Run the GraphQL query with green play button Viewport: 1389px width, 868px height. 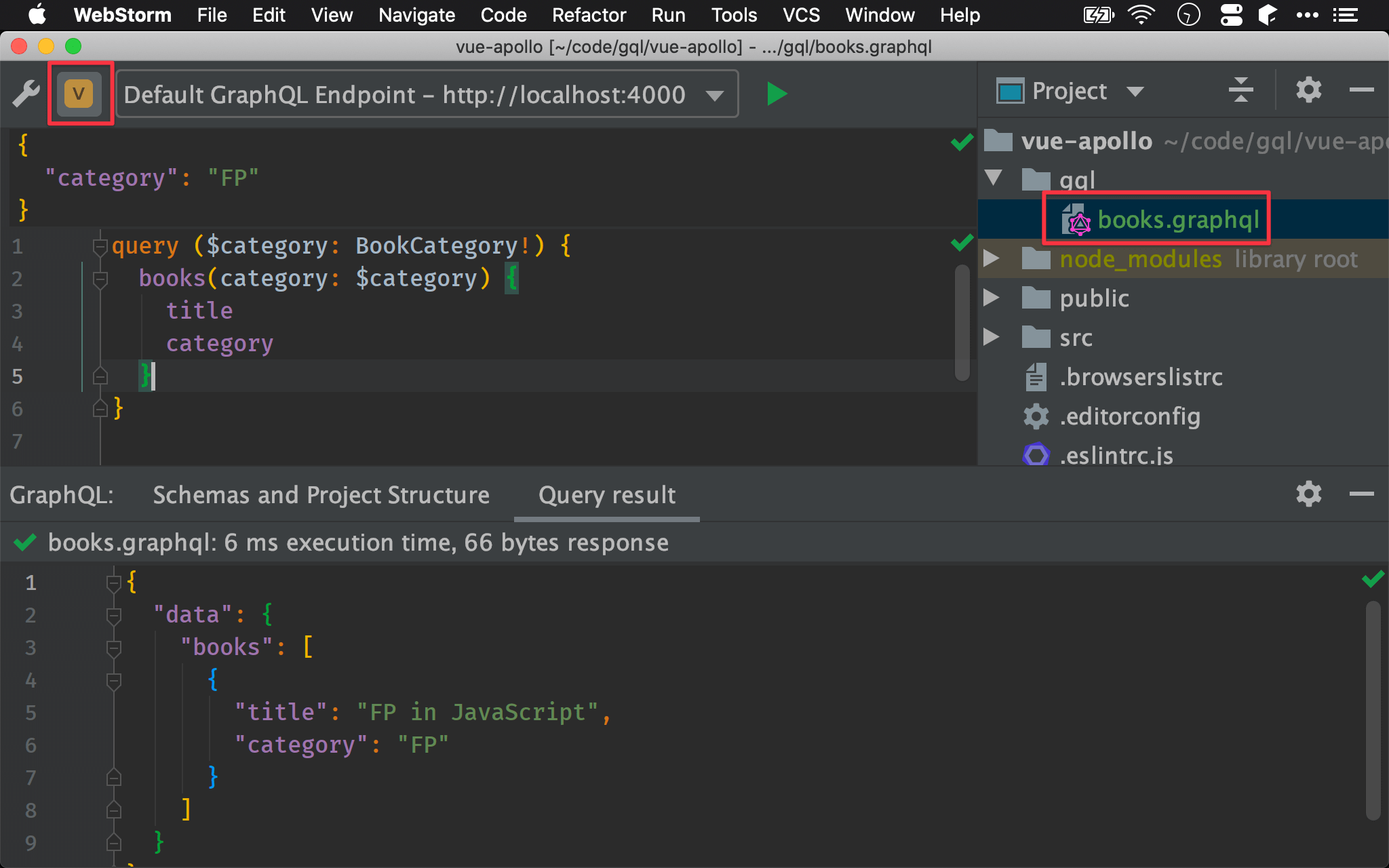[777, 94]
